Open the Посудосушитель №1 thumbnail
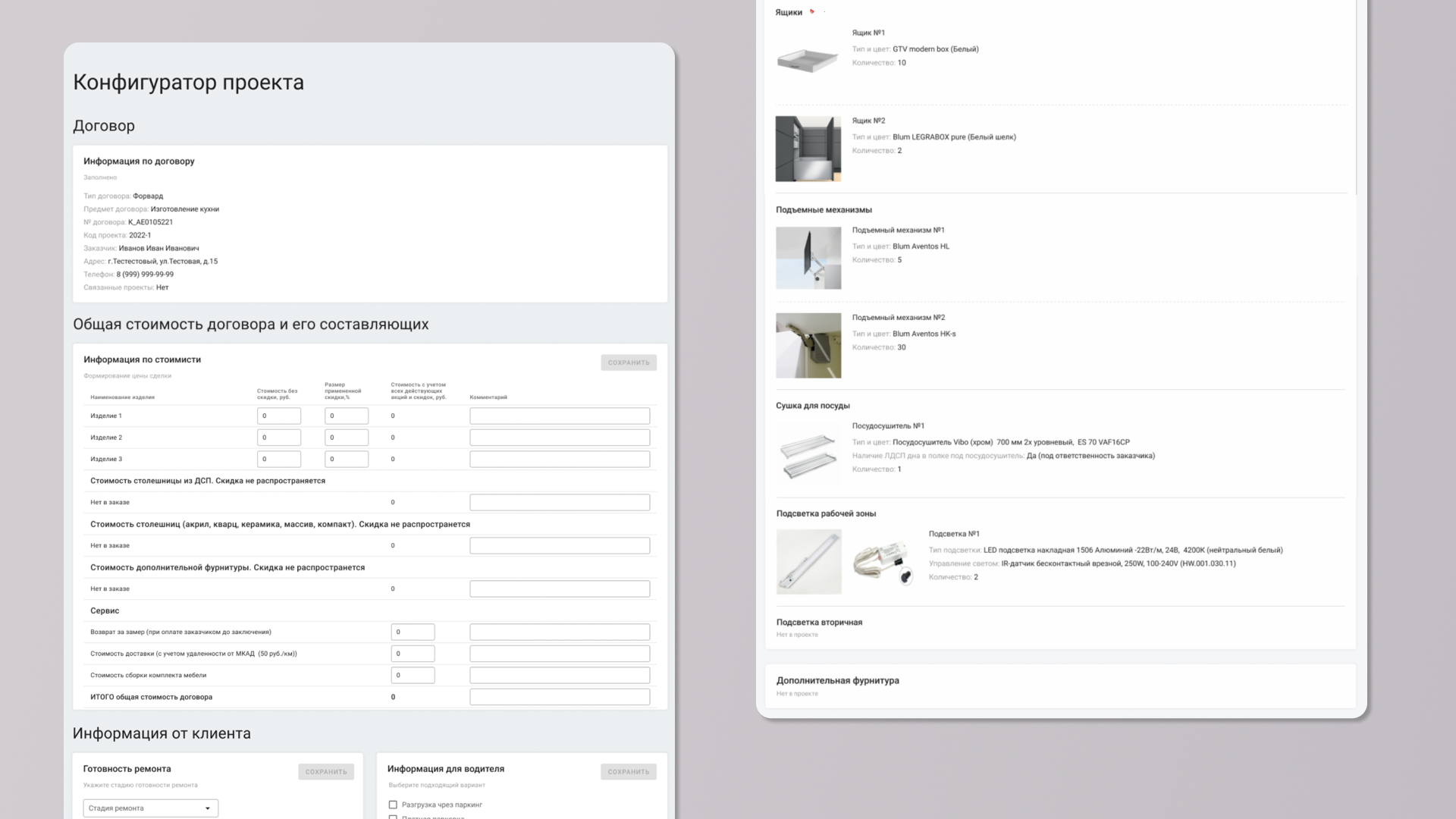Viewport: 1456px width, 819px height. pos(808,455)
